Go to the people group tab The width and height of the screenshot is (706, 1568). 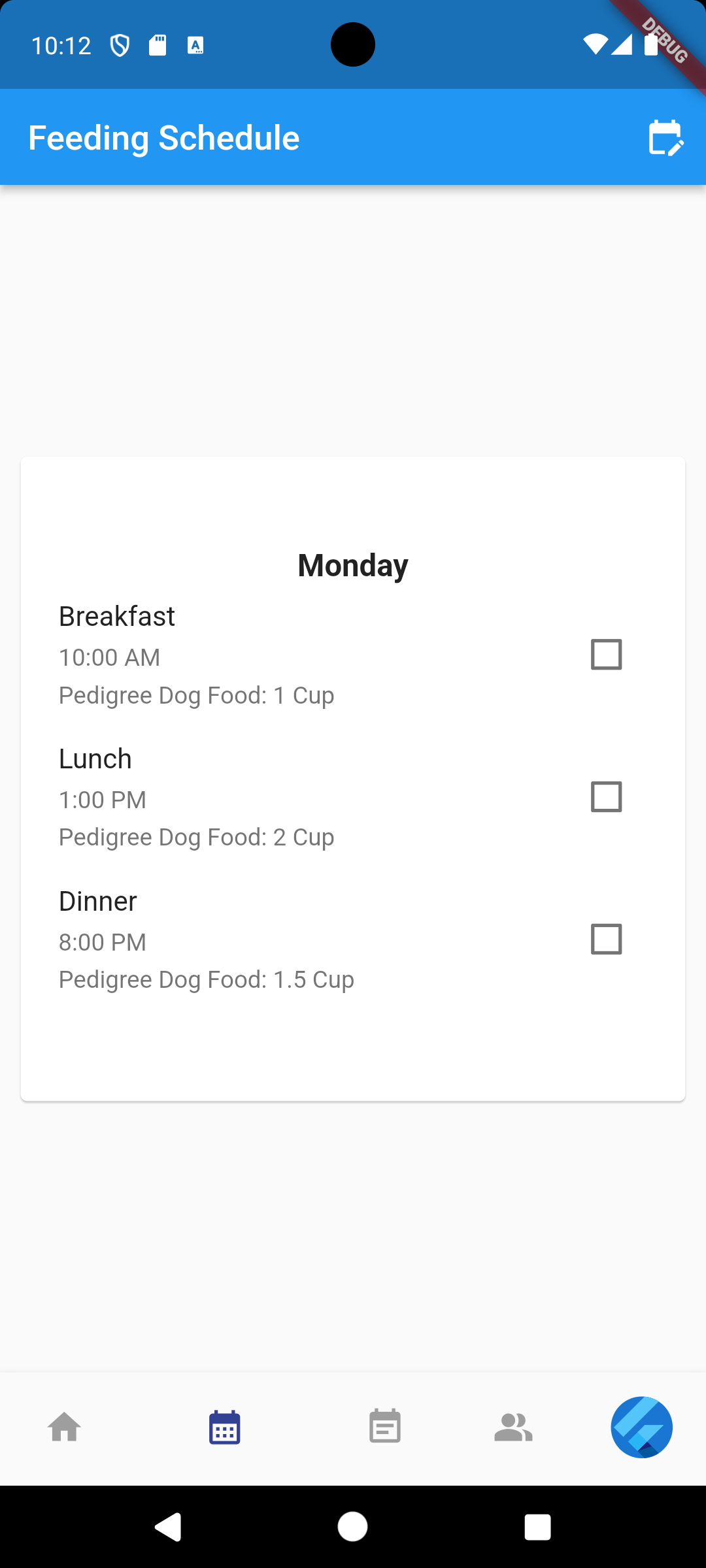tap(513, 1428)
